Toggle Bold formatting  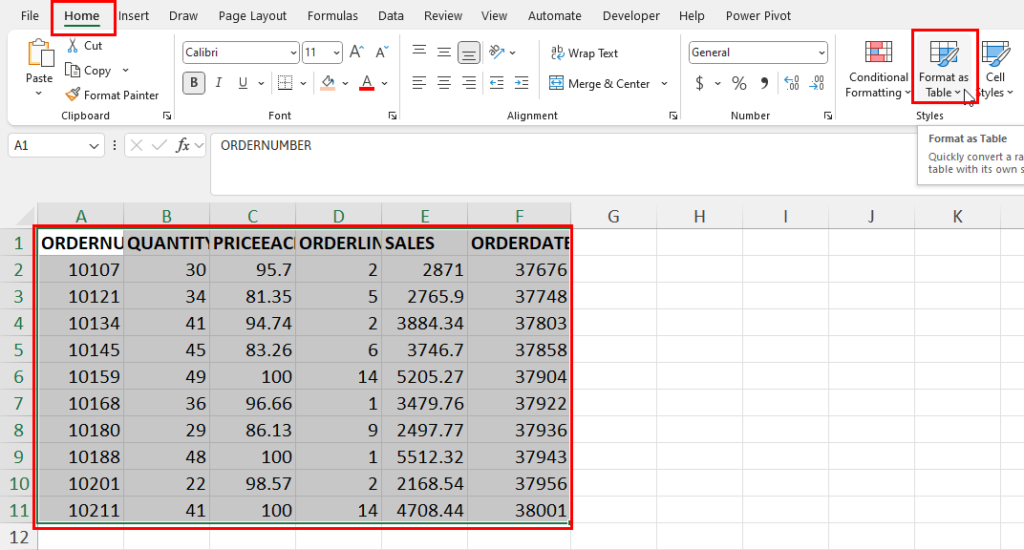pos(194,83)
